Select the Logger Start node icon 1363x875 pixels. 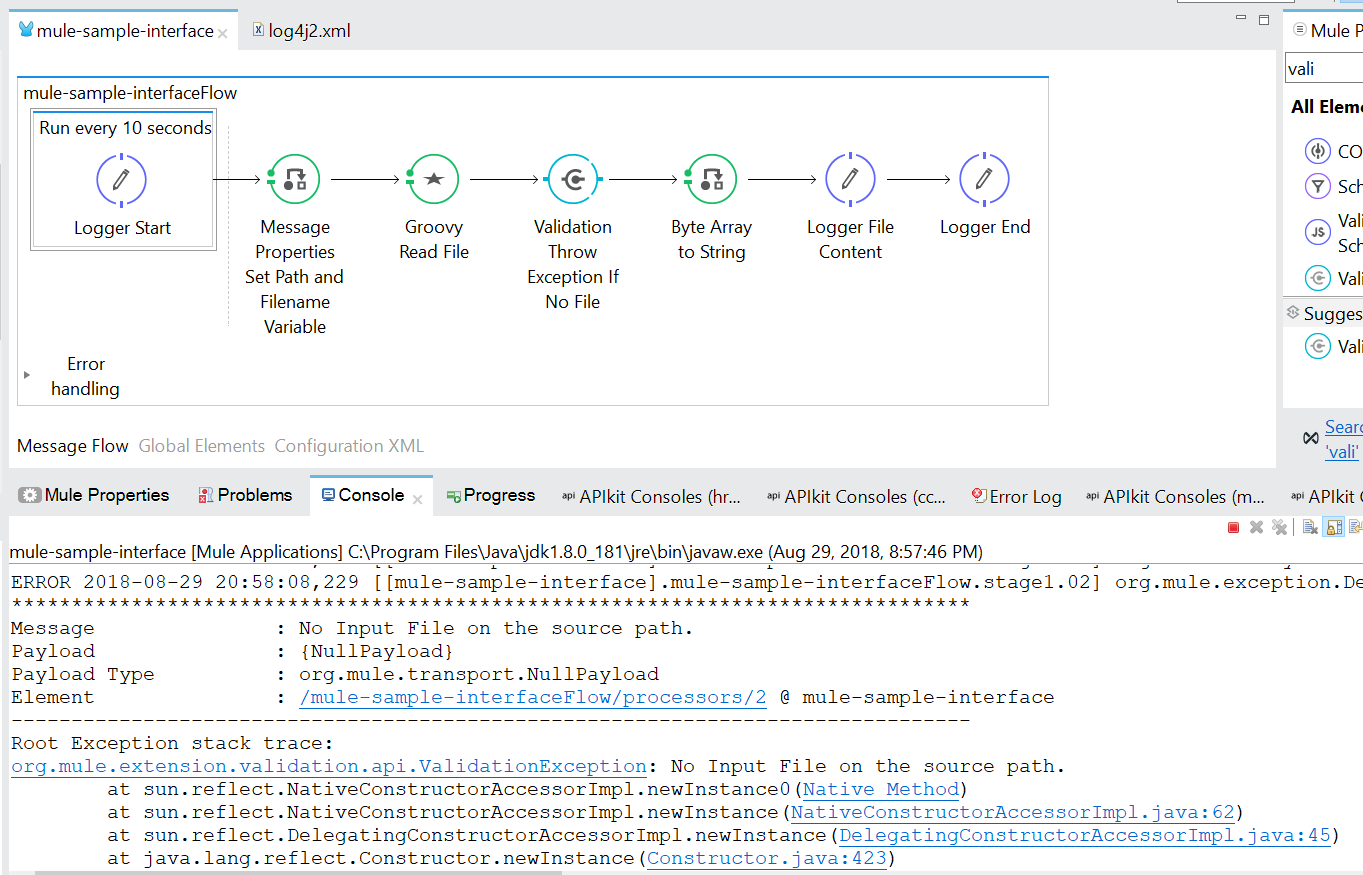pyautogui.click(x=121, y=180)
